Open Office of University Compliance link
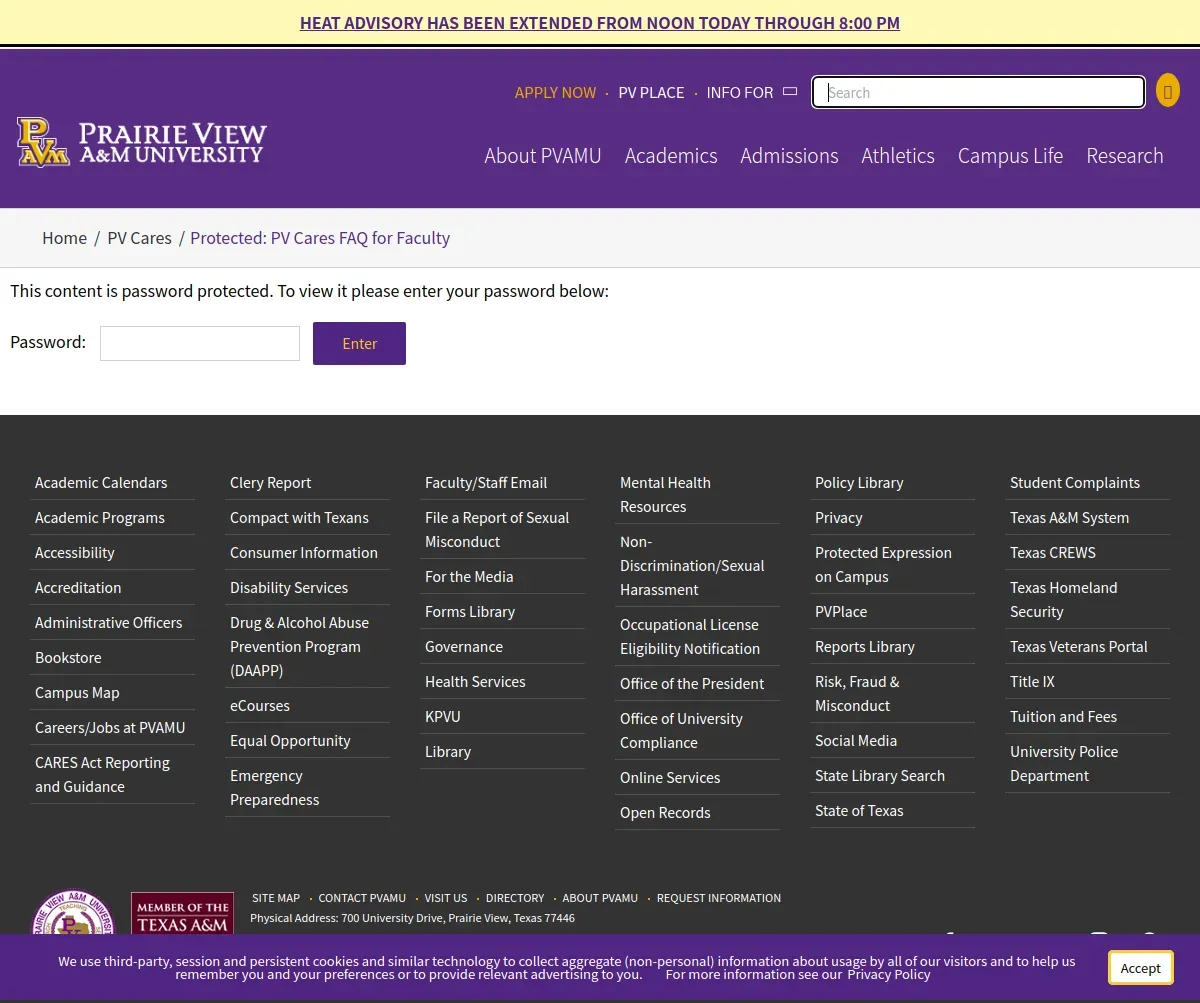1200x1003 pixels. coord(681,730)
